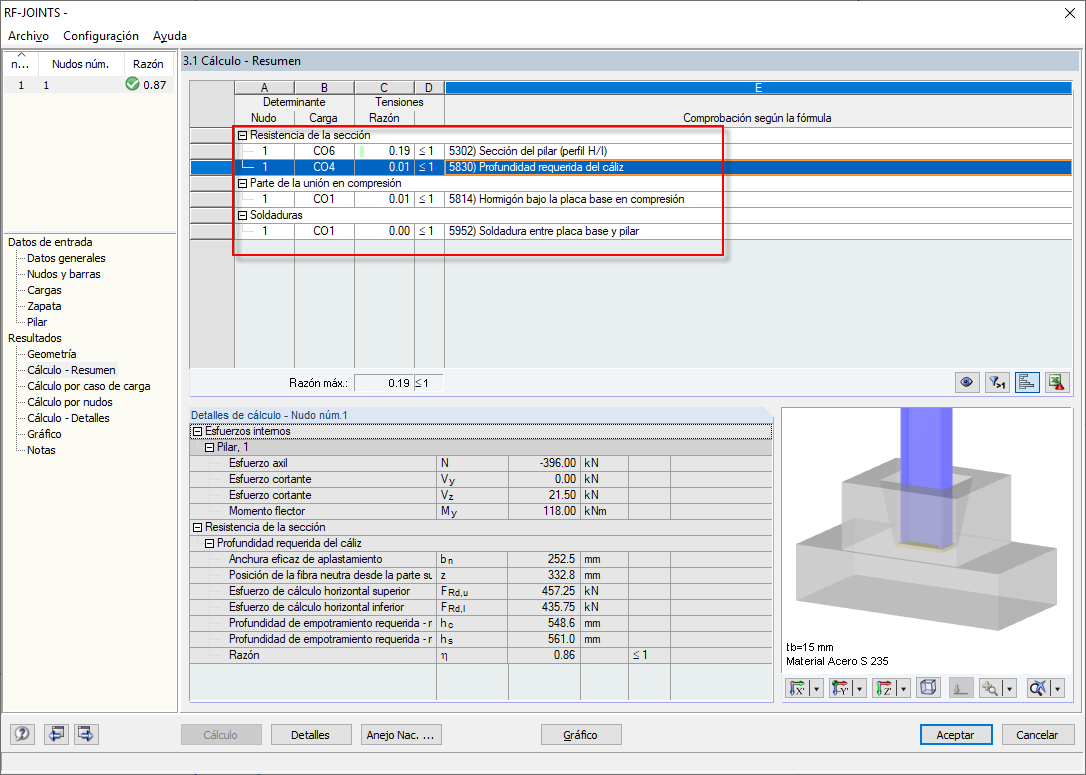This screenshot has height=775, width=1086.
Task: Click Razón column header in node list
Action: [x=148, y=64]
